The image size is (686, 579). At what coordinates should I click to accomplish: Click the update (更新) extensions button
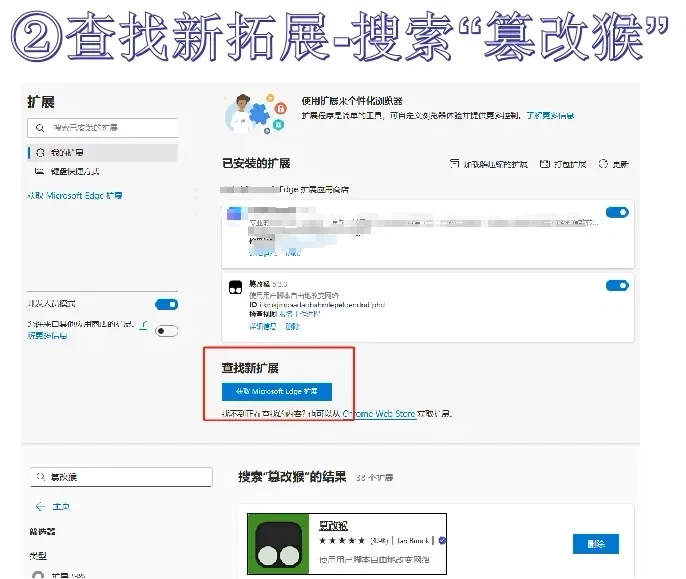pyautogui.click(x=613, y=164)
